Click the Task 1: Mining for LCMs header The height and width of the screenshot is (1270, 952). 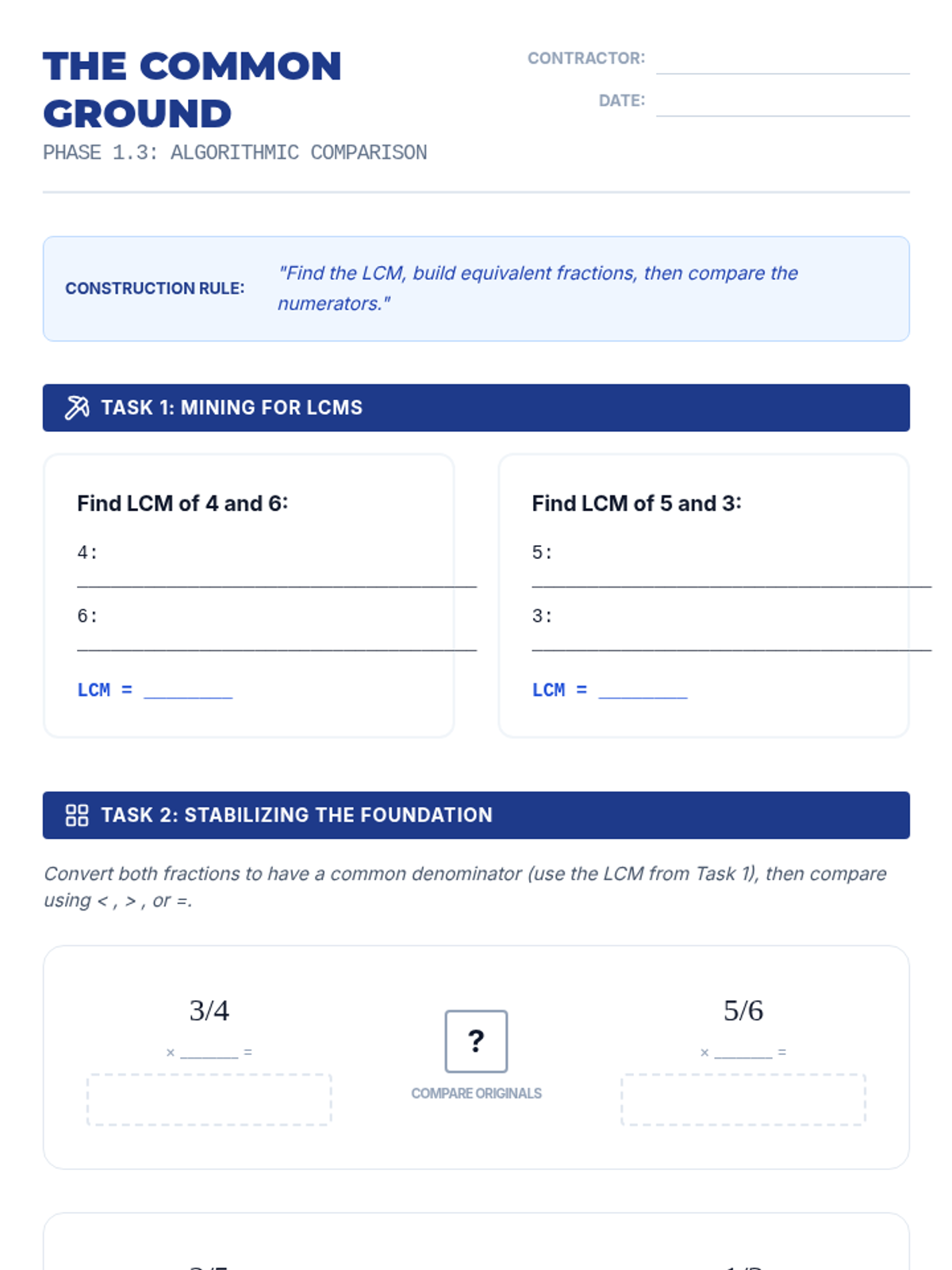pyautogui.click(x=232, y=408)
